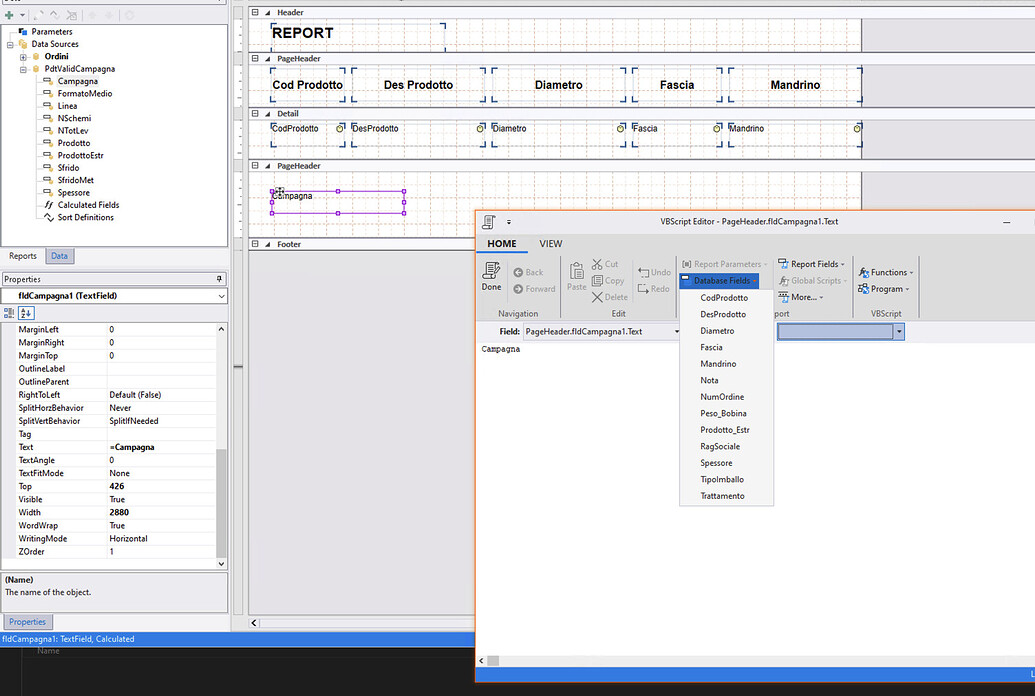Switch to the VIEW ribbon tab
This screenshot has width=1035, height=696.
(x=550, y=243)
